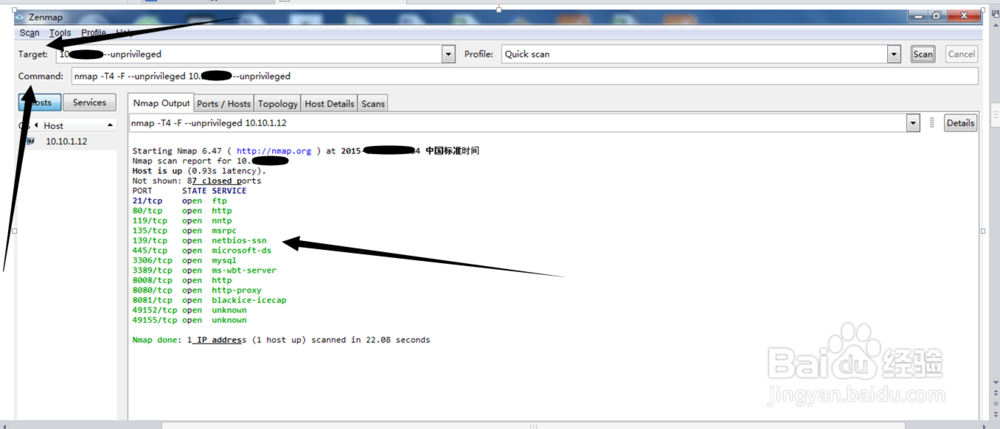Click the 21/tcp open ftp line
Viewport: 1000px width, 429px height.
tap(180, 201)
